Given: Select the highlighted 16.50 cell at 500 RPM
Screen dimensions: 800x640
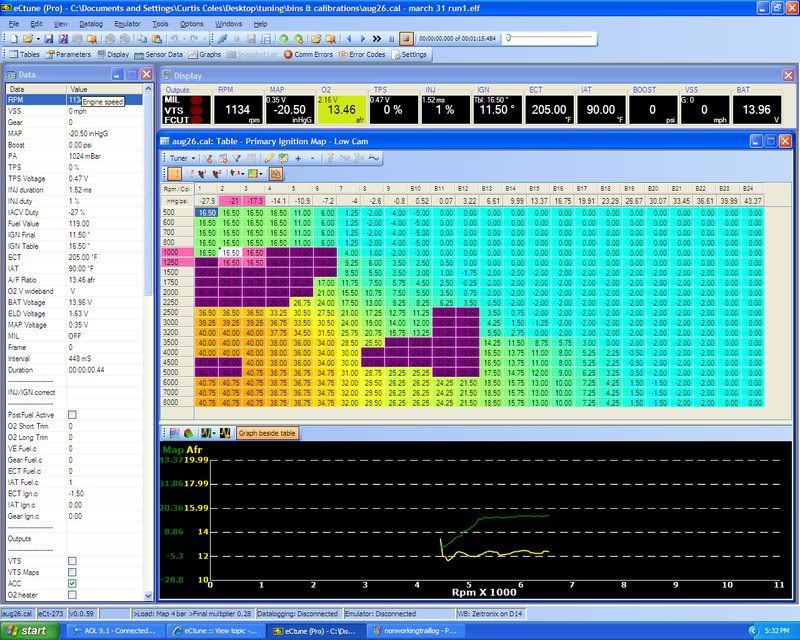Looking at the screenshot, I should click(x=207, y=213).
